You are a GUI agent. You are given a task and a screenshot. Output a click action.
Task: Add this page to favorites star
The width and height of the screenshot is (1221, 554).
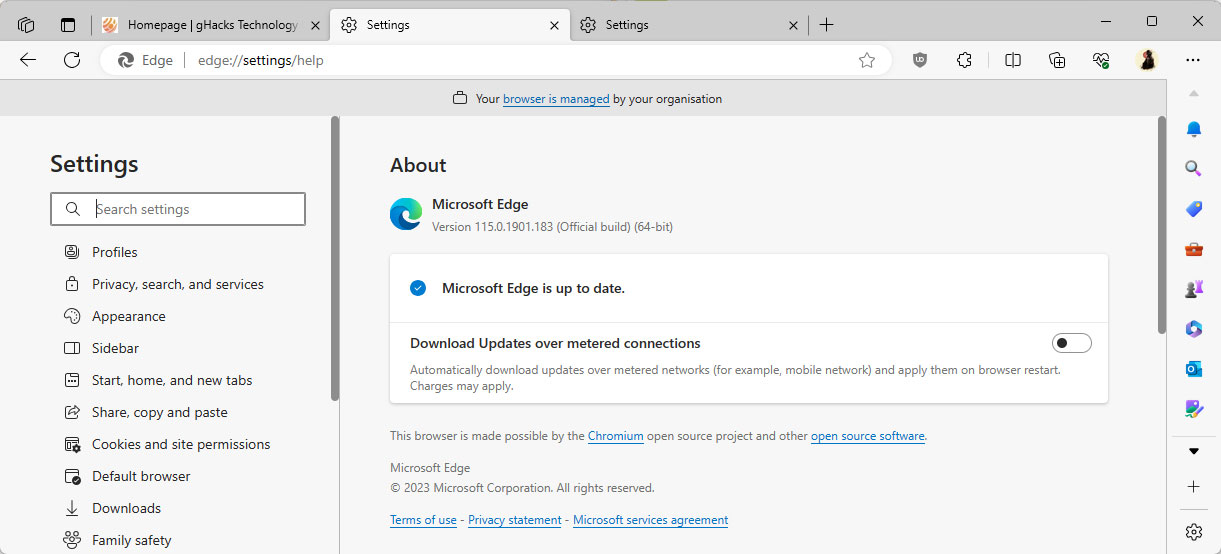pos(867,60)
